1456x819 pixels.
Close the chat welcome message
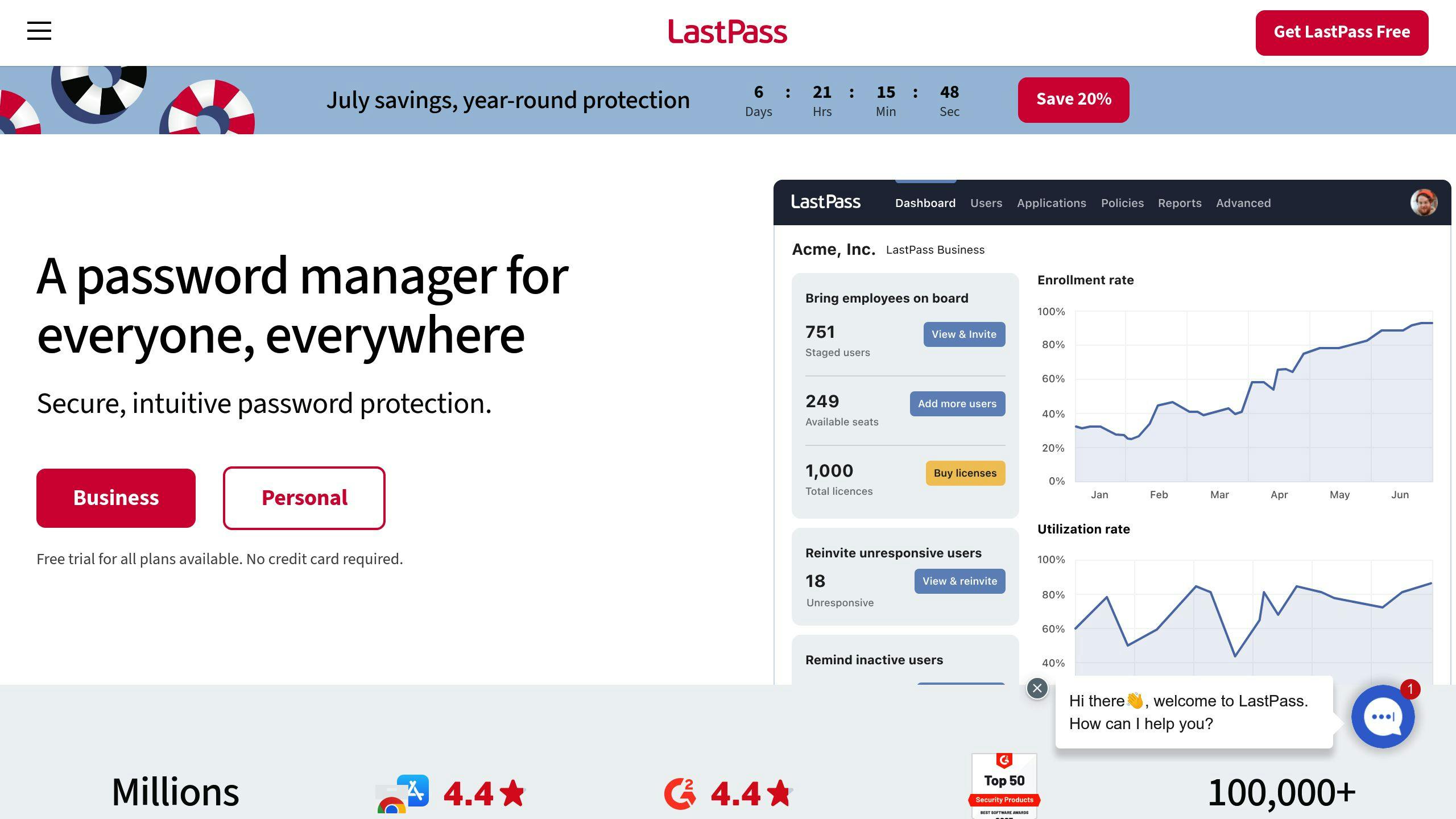pyautogui.click(x=1037, y=688)
